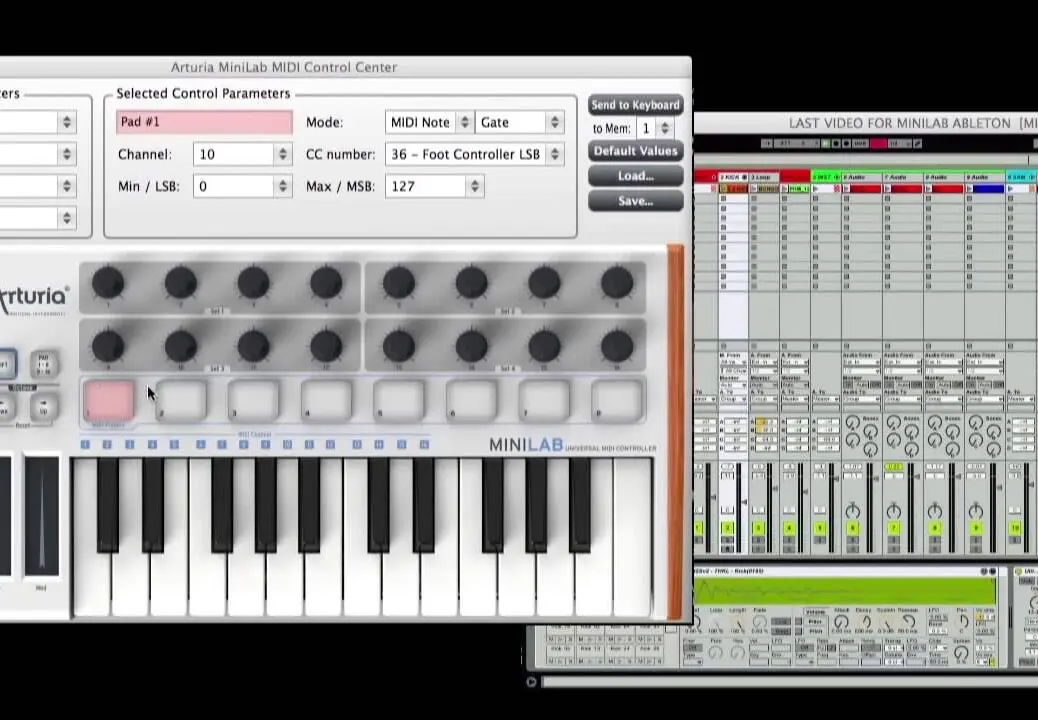Select knob 12 in Set 3

point(326,345)
